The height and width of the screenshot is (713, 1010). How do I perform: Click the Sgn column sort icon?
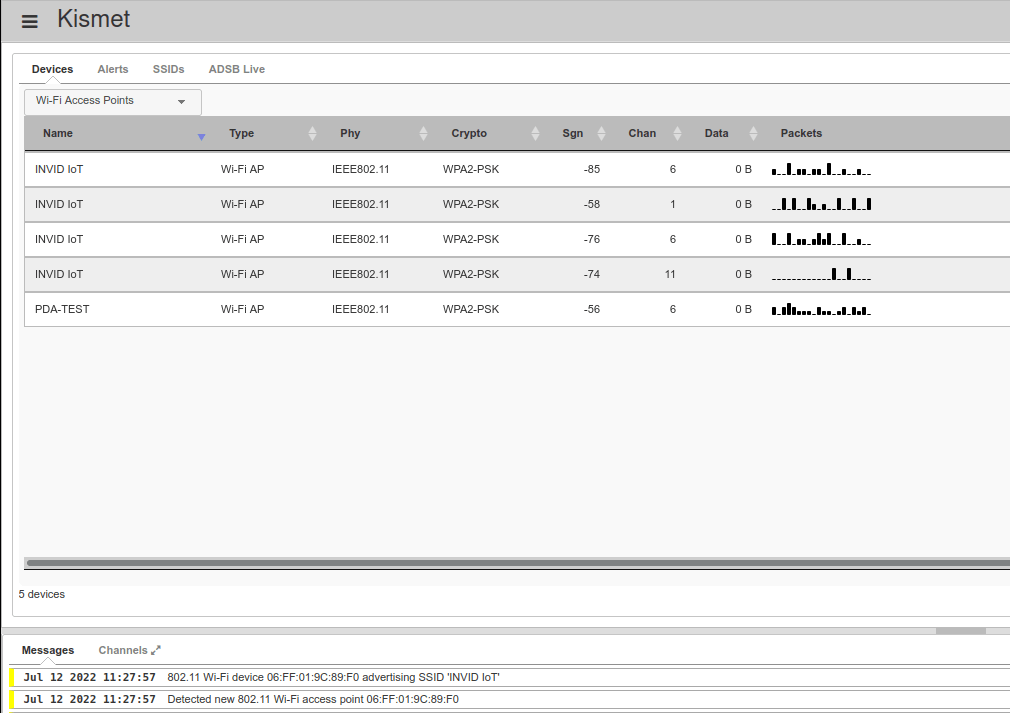(601, 134)
